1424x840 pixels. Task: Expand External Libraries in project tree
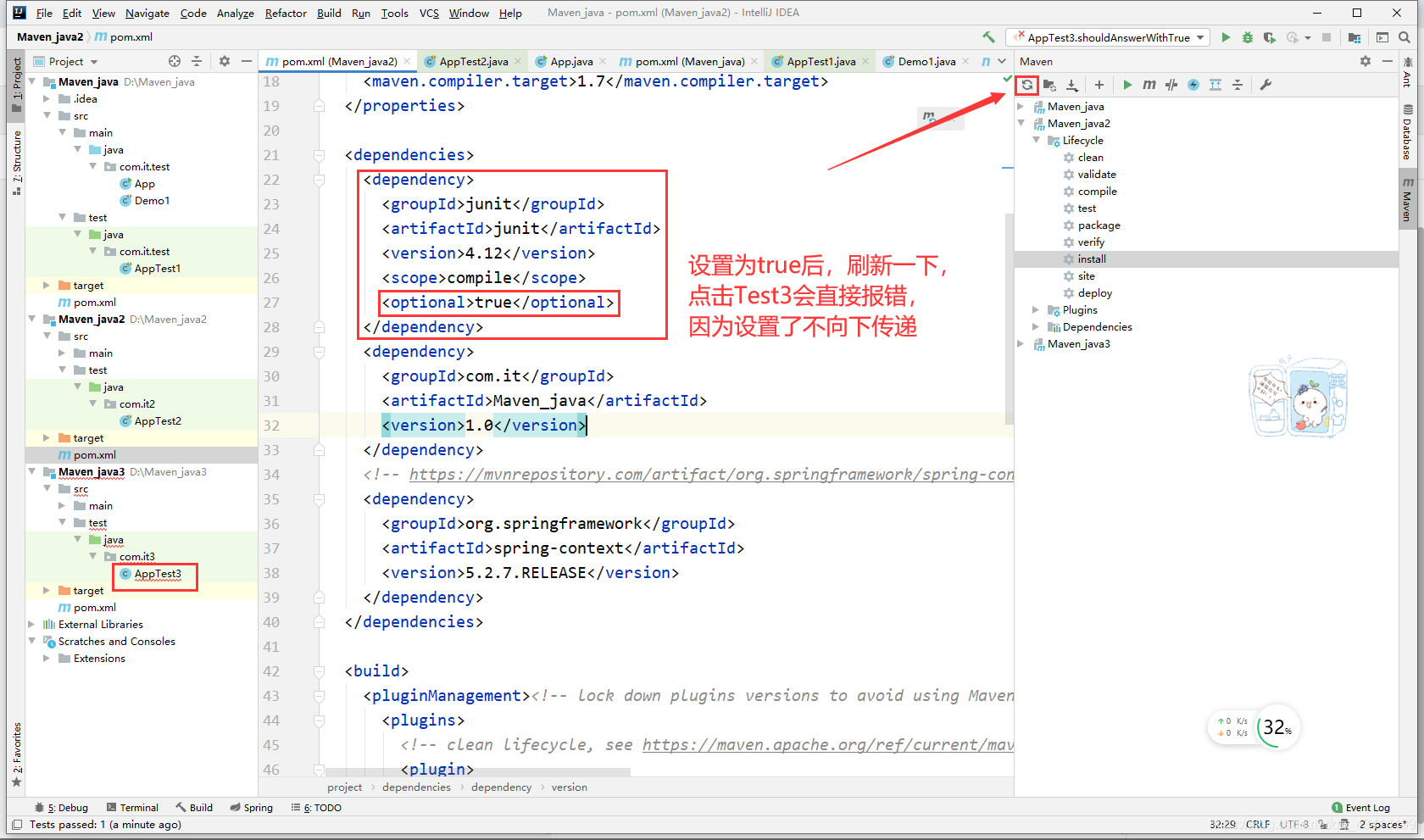point(31,624)
